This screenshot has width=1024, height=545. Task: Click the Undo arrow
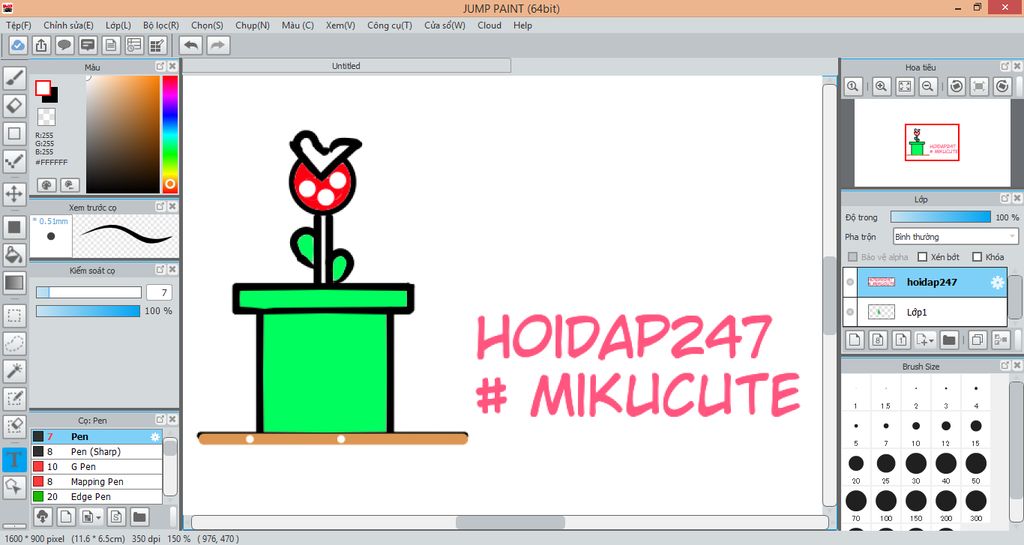191,45
